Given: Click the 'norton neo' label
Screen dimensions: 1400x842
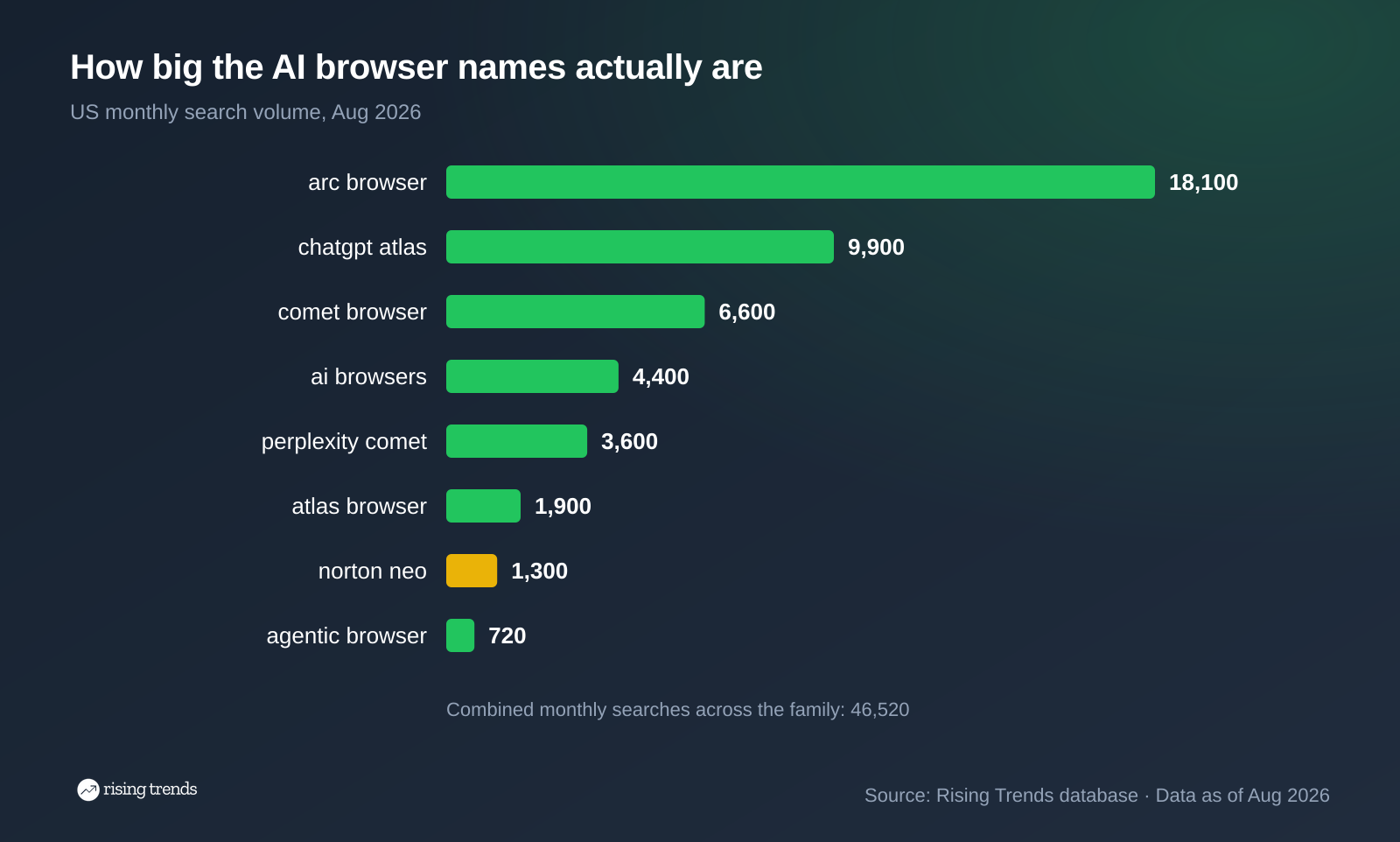Looking at the screenshot, I should 373,571.
